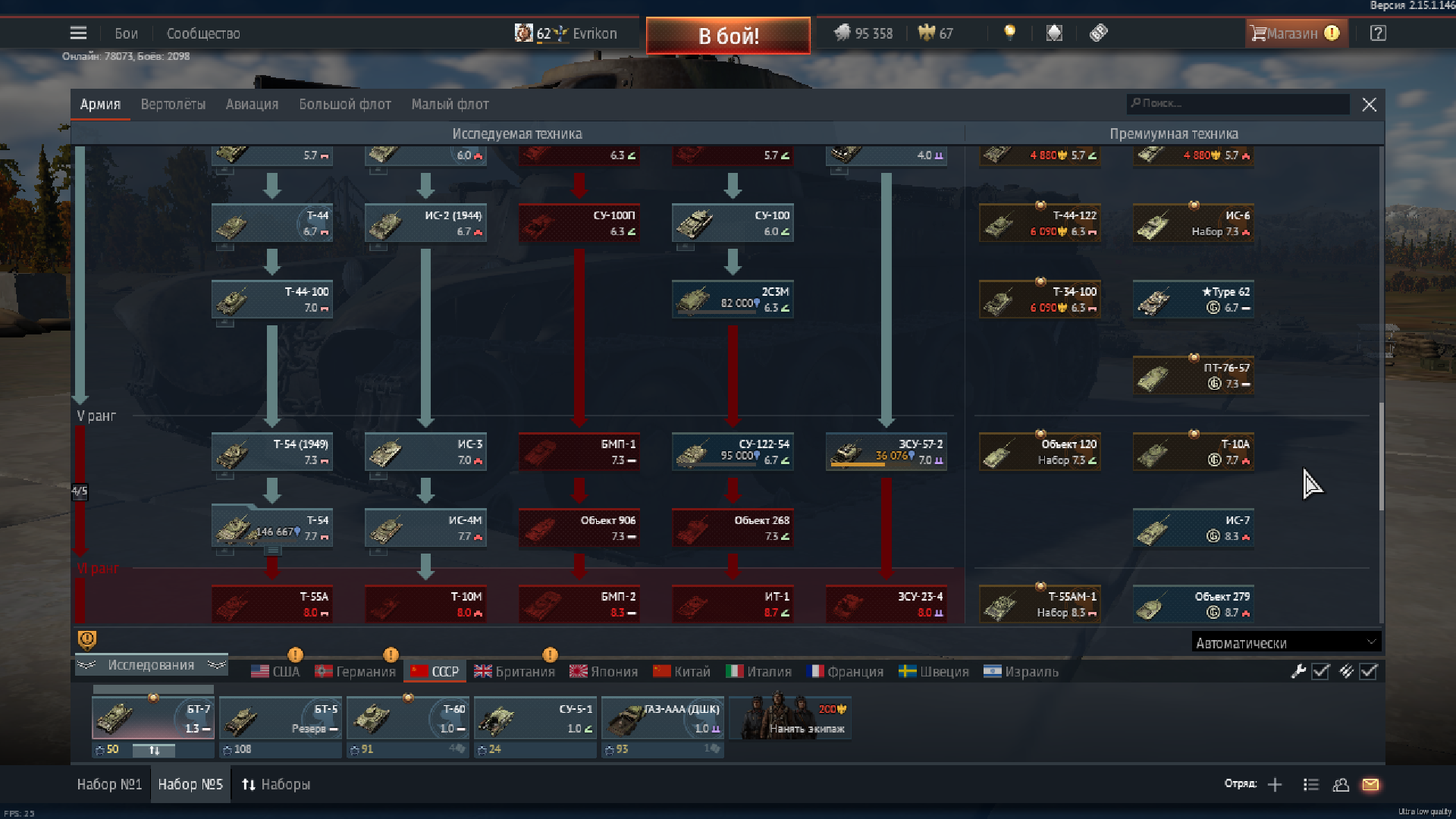The width and height of the screenshot is (1456, 819).
Task: Select the Китай nation tab
Action: click(682, 671)
